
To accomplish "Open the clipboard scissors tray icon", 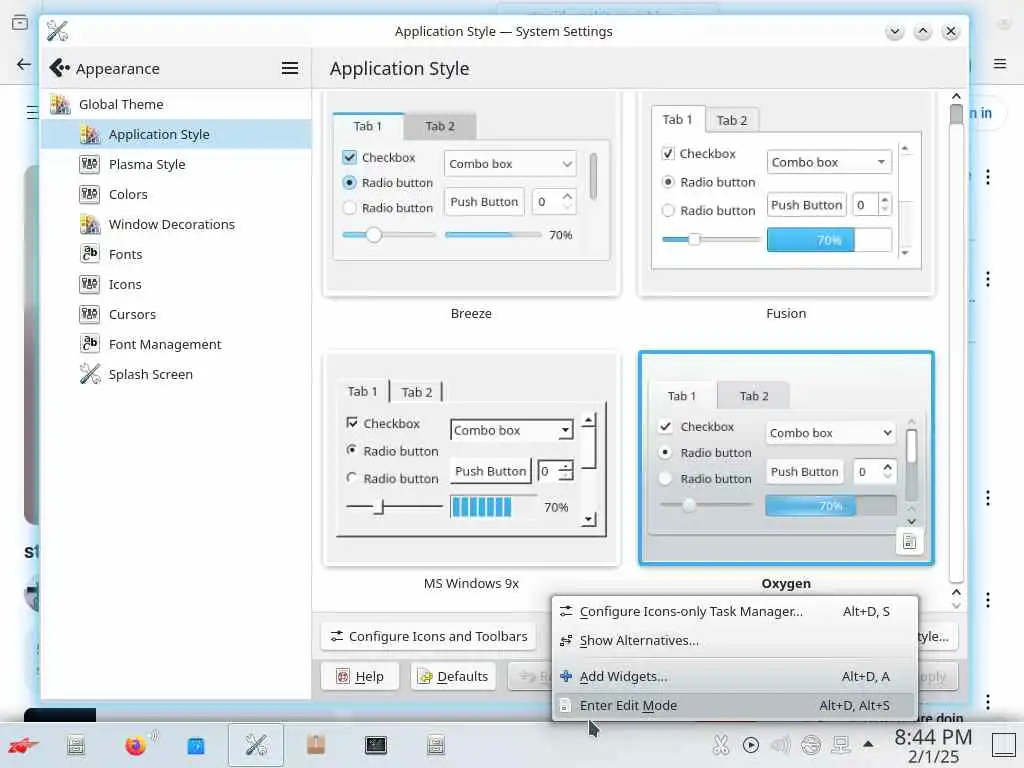I will (720, 745).
